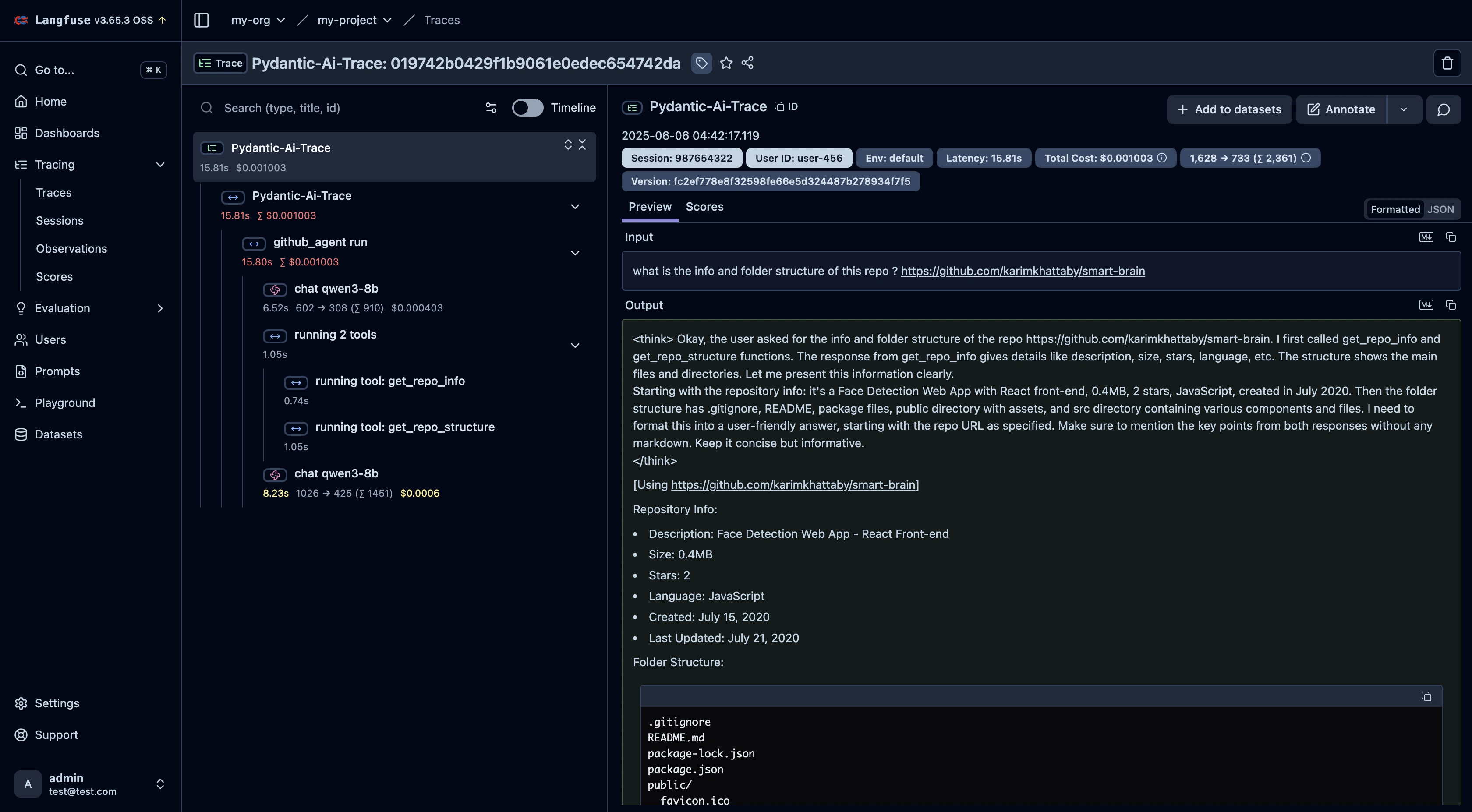This screenshot has height=812, width=1472.
Task: Click token usage info icon
Action: (x=1306, y=158)
